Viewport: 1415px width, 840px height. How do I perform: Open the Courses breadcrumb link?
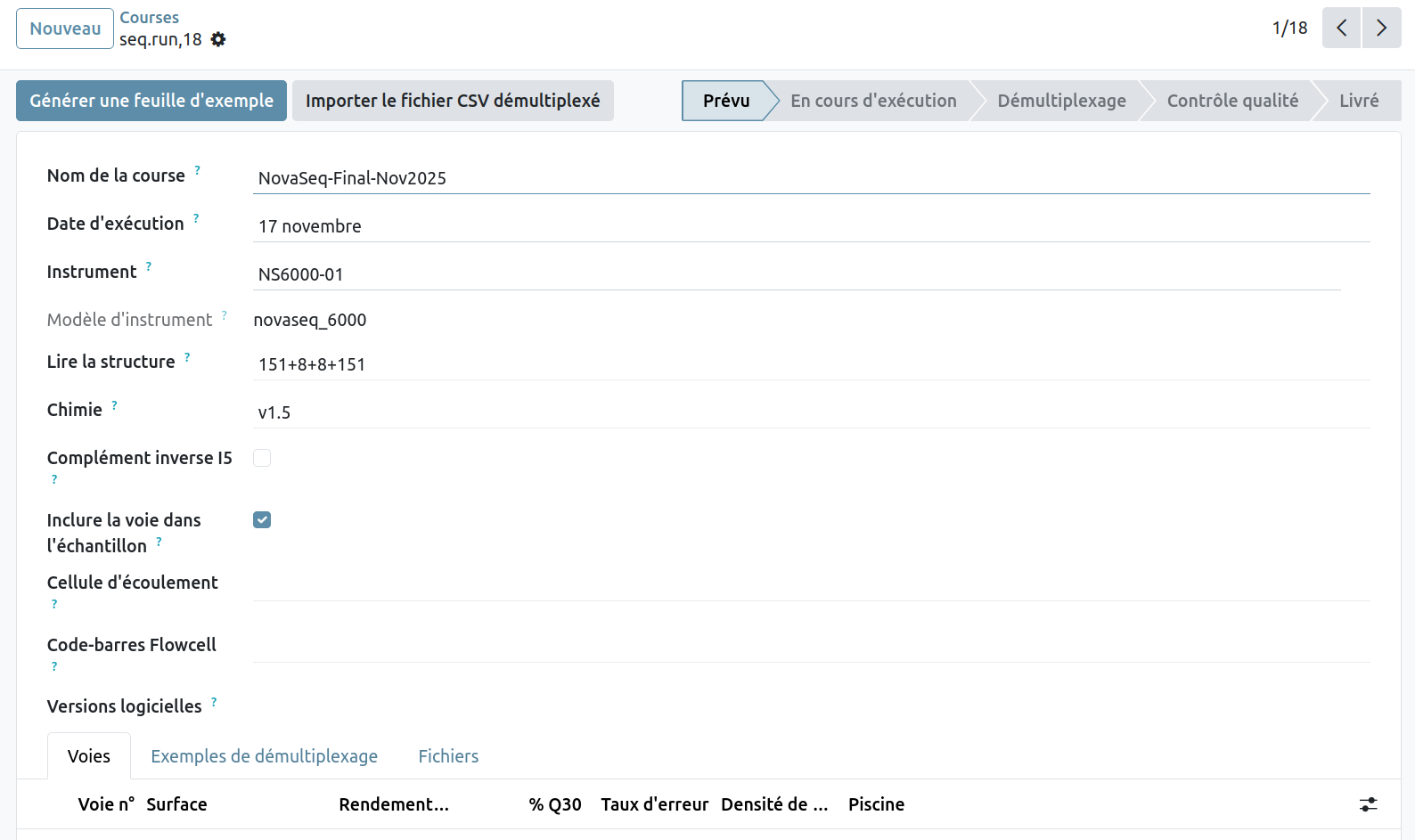pyautogui.click(x=149, y=18)
